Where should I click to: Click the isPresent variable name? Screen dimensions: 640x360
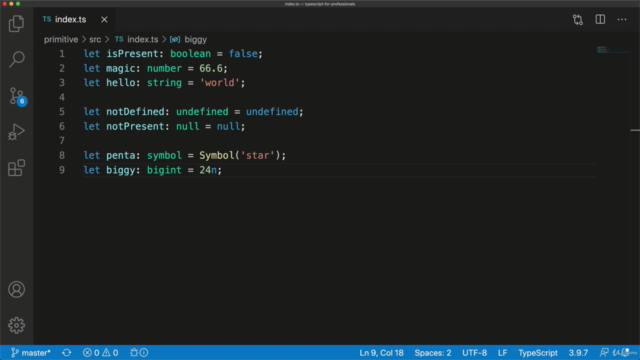pyautogui.click(x=132, y=54)
